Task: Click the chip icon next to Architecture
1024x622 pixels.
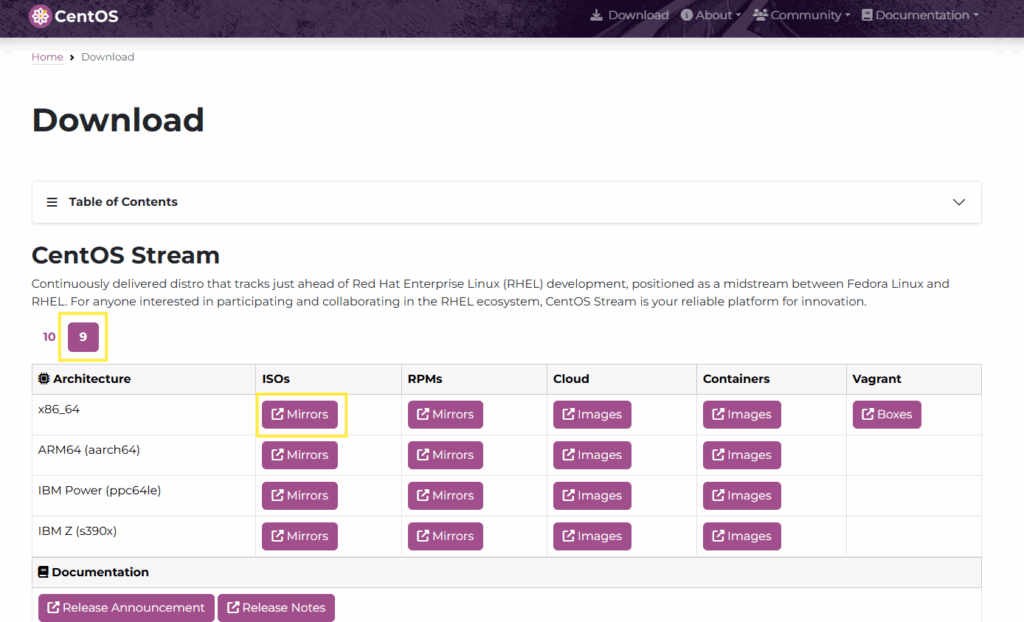Action: coord(44,379)
